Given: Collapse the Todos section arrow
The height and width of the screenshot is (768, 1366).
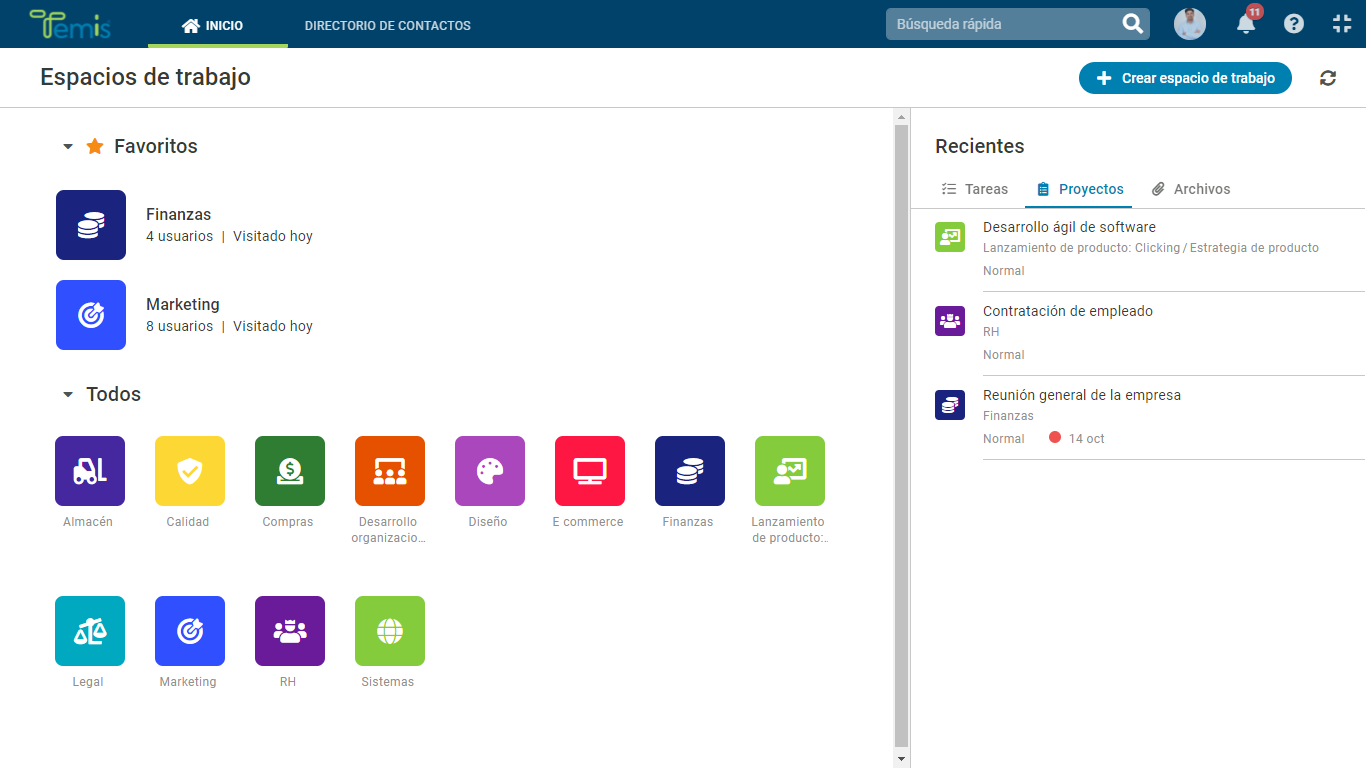Looking at the screenshot, I should tap(68, 394).
